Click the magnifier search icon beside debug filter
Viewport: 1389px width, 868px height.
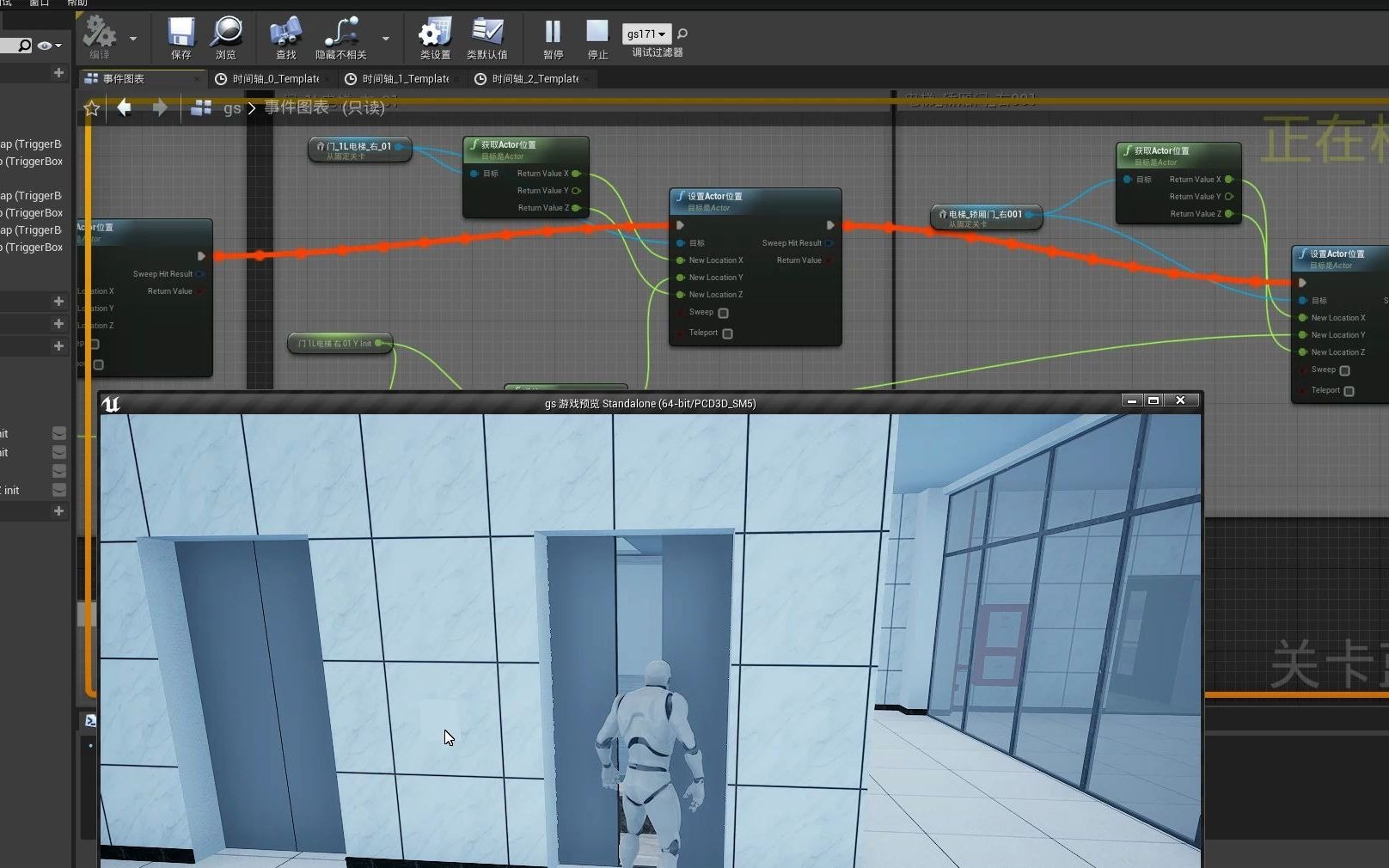pyautogui.click(x=681, y=34)
